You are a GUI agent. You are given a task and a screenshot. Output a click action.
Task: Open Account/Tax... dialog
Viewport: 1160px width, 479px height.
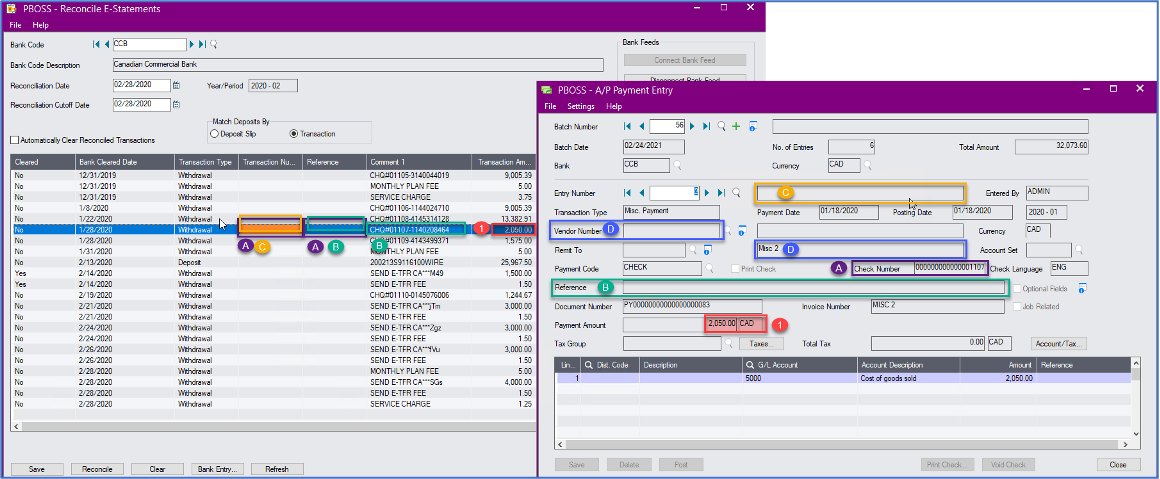[x=1059, y=344]
